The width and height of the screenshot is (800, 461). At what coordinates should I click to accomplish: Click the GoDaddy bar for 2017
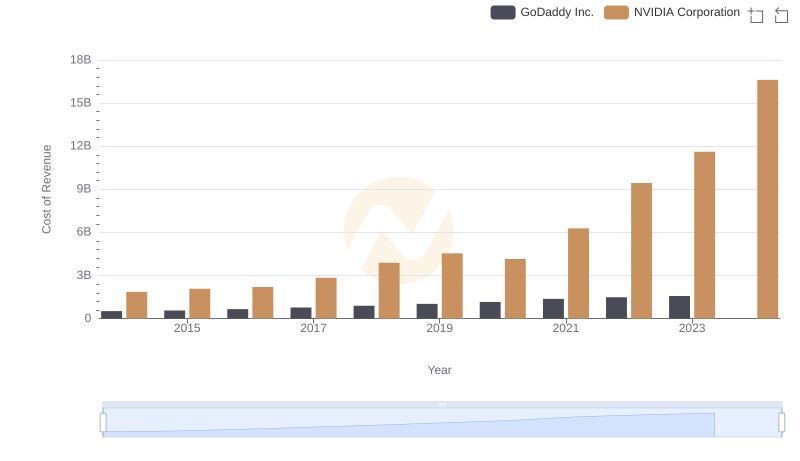[x=301, y=313]
